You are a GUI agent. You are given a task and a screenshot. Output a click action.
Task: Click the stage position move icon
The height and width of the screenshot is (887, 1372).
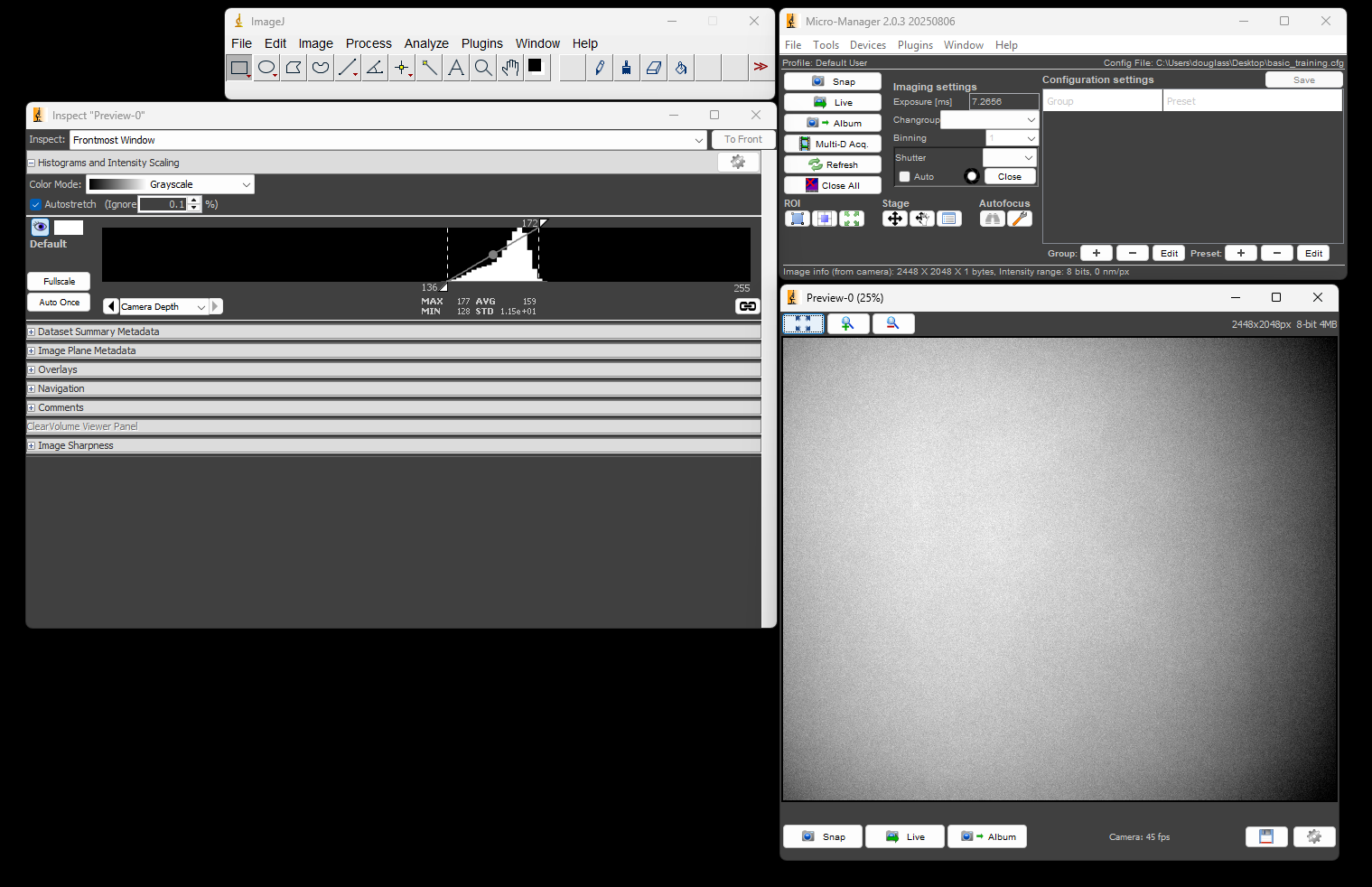894,219
